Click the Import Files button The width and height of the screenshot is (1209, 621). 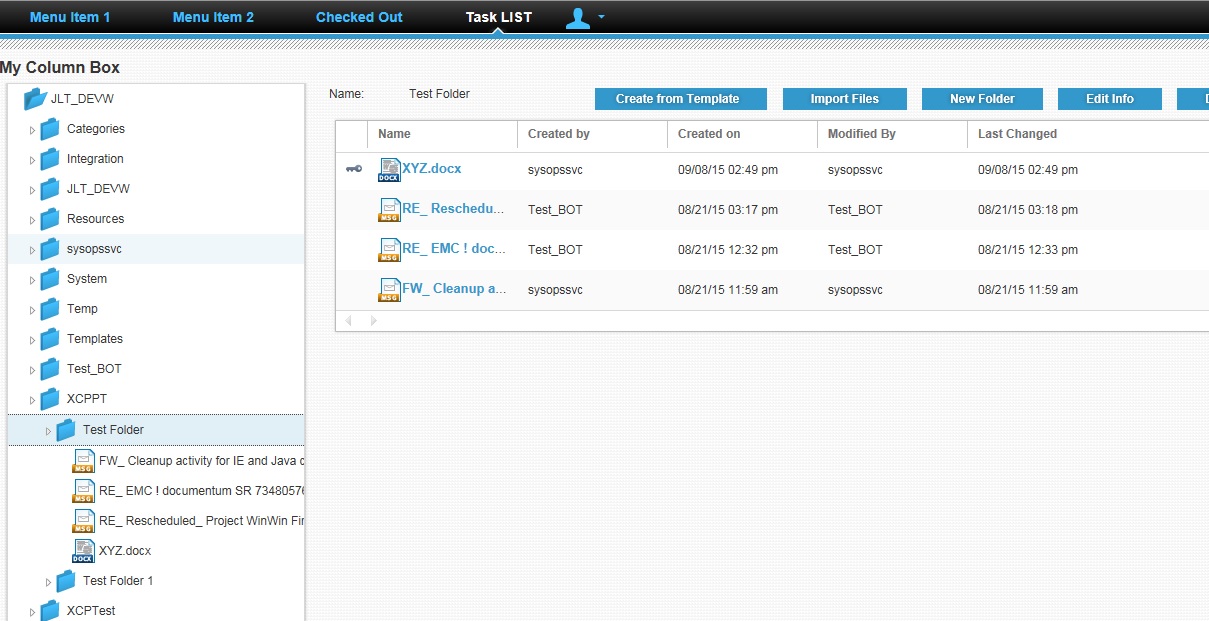click(x=844, y=98)
